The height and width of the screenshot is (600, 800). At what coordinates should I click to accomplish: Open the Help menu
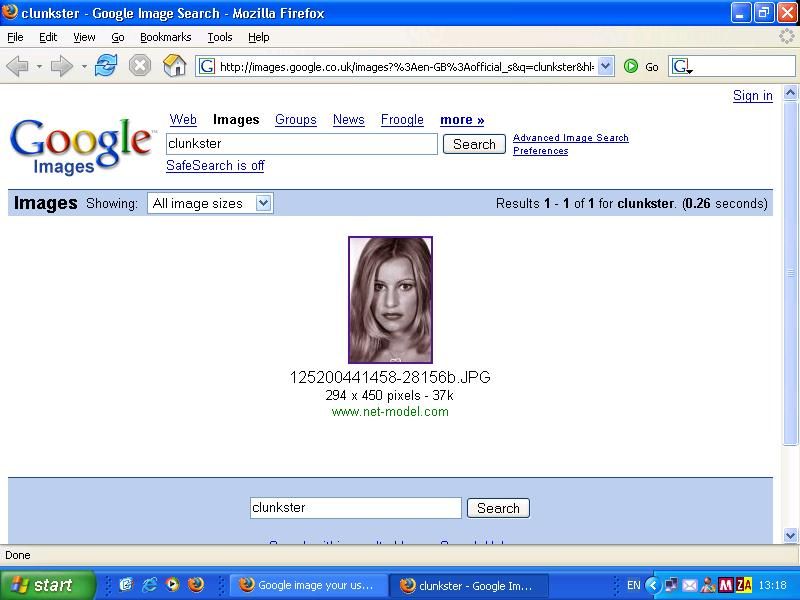pyautogui.click(x=259, y=37)
